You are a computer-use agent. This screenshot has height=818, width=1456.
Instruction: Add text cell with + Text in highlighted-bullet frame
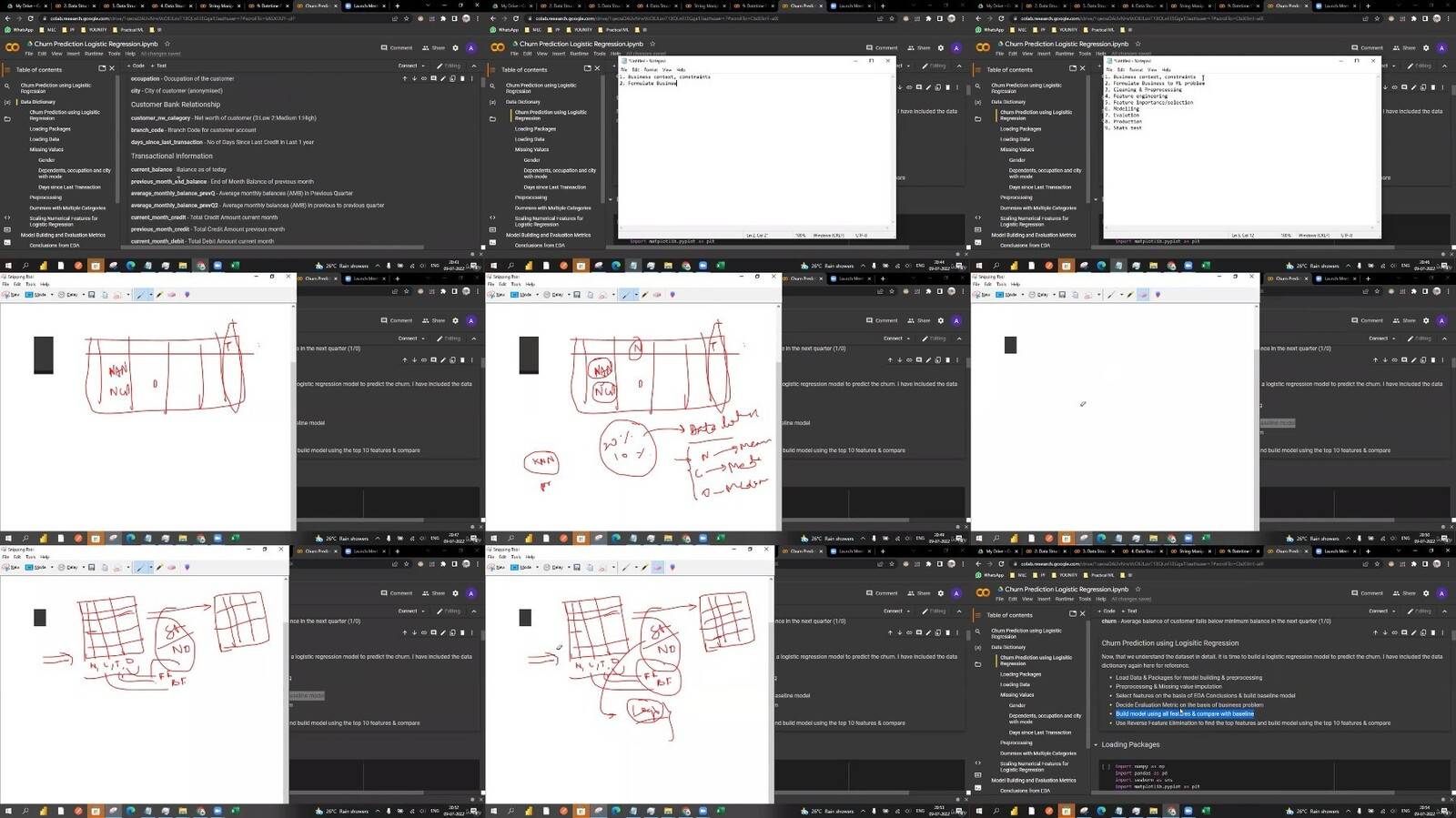(x=1130, y=611)
